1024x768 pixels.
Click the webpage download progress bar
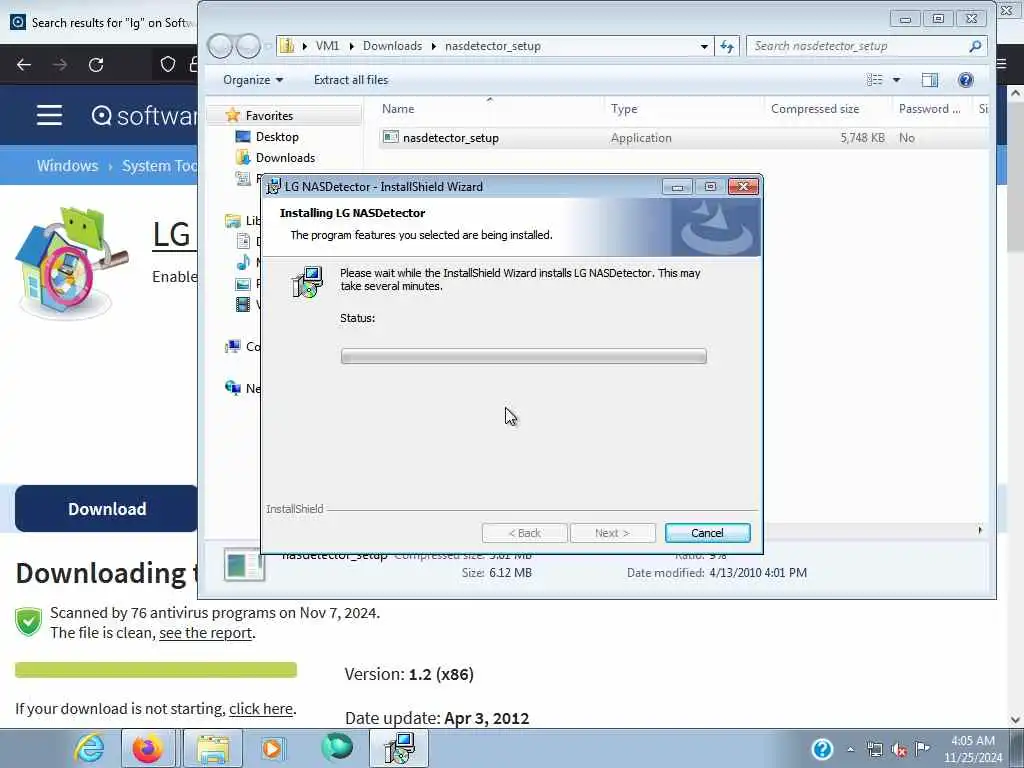pyautogui.click(x=155, y=669)
